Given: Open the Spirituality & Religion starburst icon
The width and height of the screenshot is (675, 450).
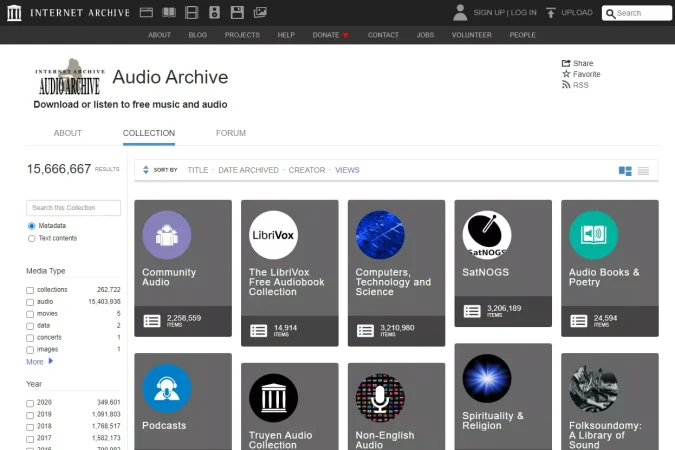Looking at the screenshot, I should pyautogui.click(x=487, y=379).
